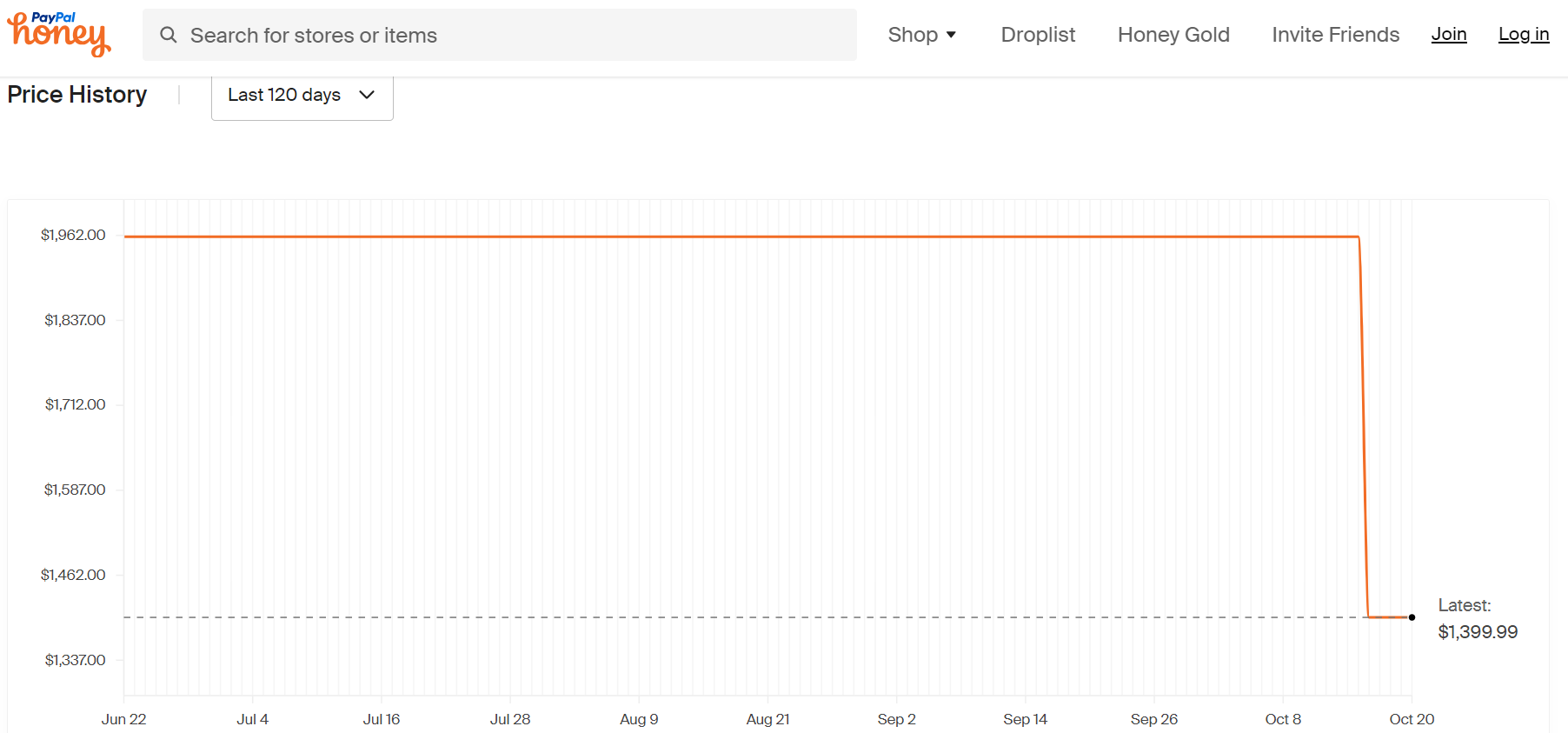Click the Latest $1,399.99 price label

[1478, 619]
